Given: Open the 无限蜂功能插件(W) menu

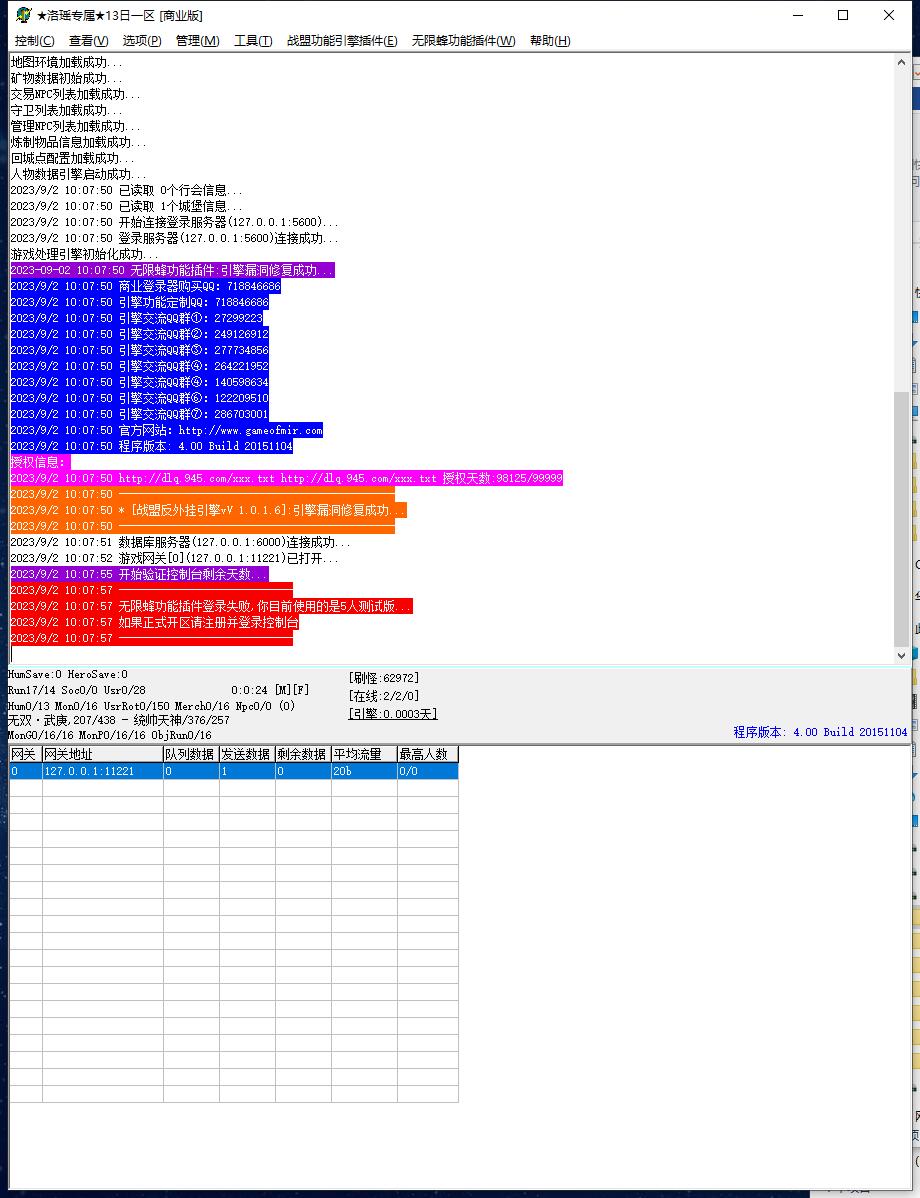Looking at the screenshot, I should coord(464,40).
